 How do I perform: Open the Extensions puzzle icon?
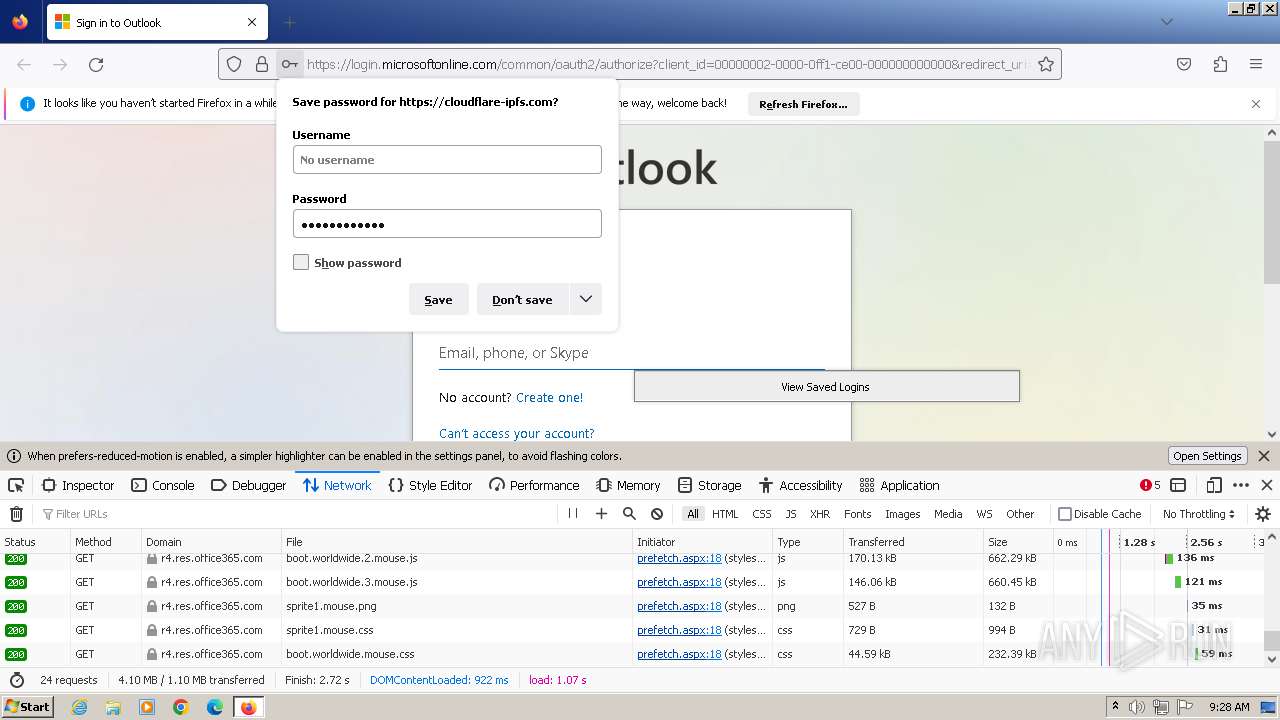pyautogui.click(x=1220, y=64)
